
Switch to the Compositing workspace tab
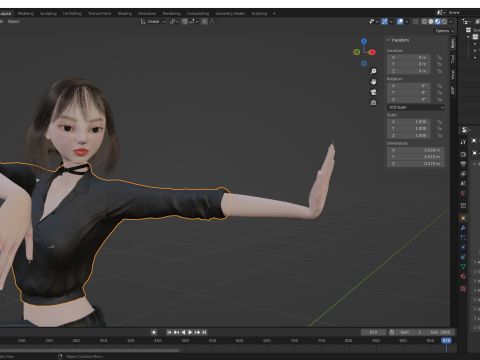point(198,14)
